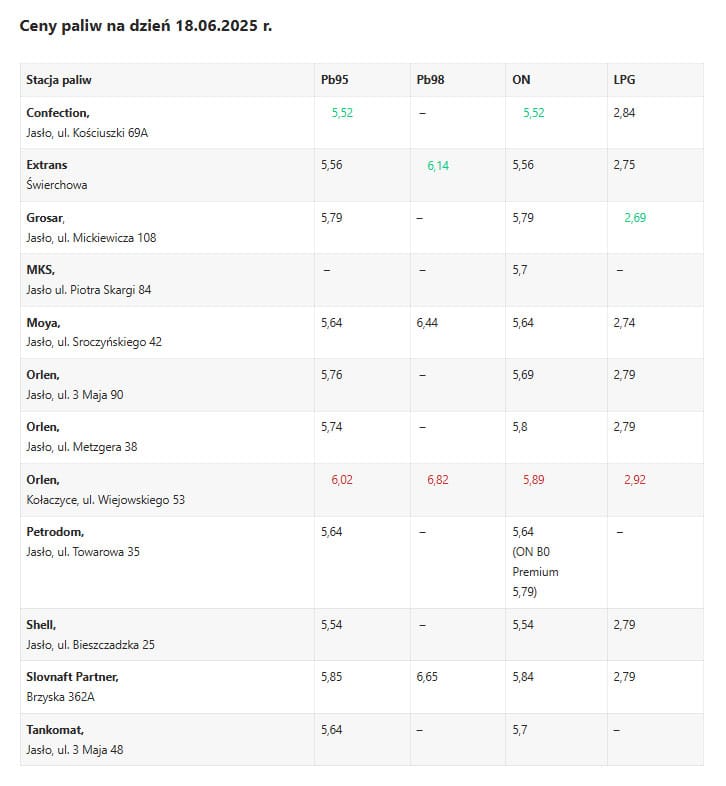Click red Pb98 price 6,82

point(438,480)
